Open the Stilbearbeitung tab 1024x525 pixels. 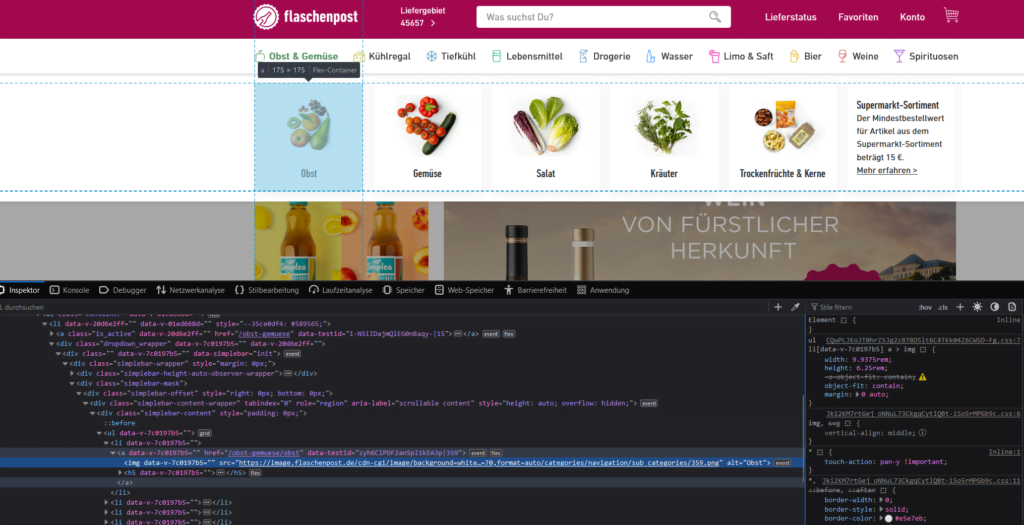[x=266, y=290]
